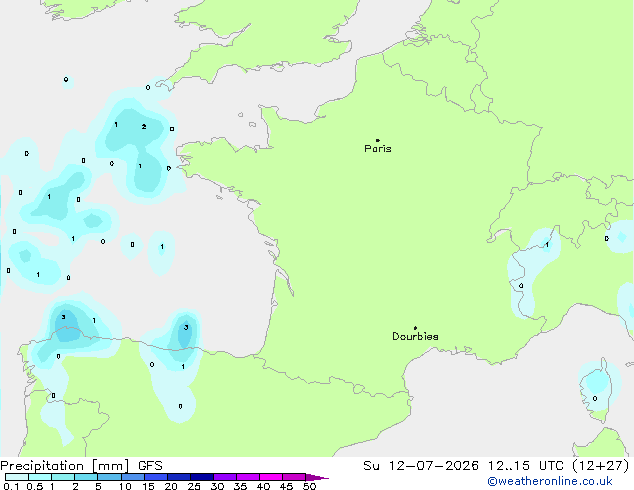Image resolution: width=634 pixels, height=490 pixels.
Task: Click the '12..15 UTC' time range text
Action: pos(525,466)
